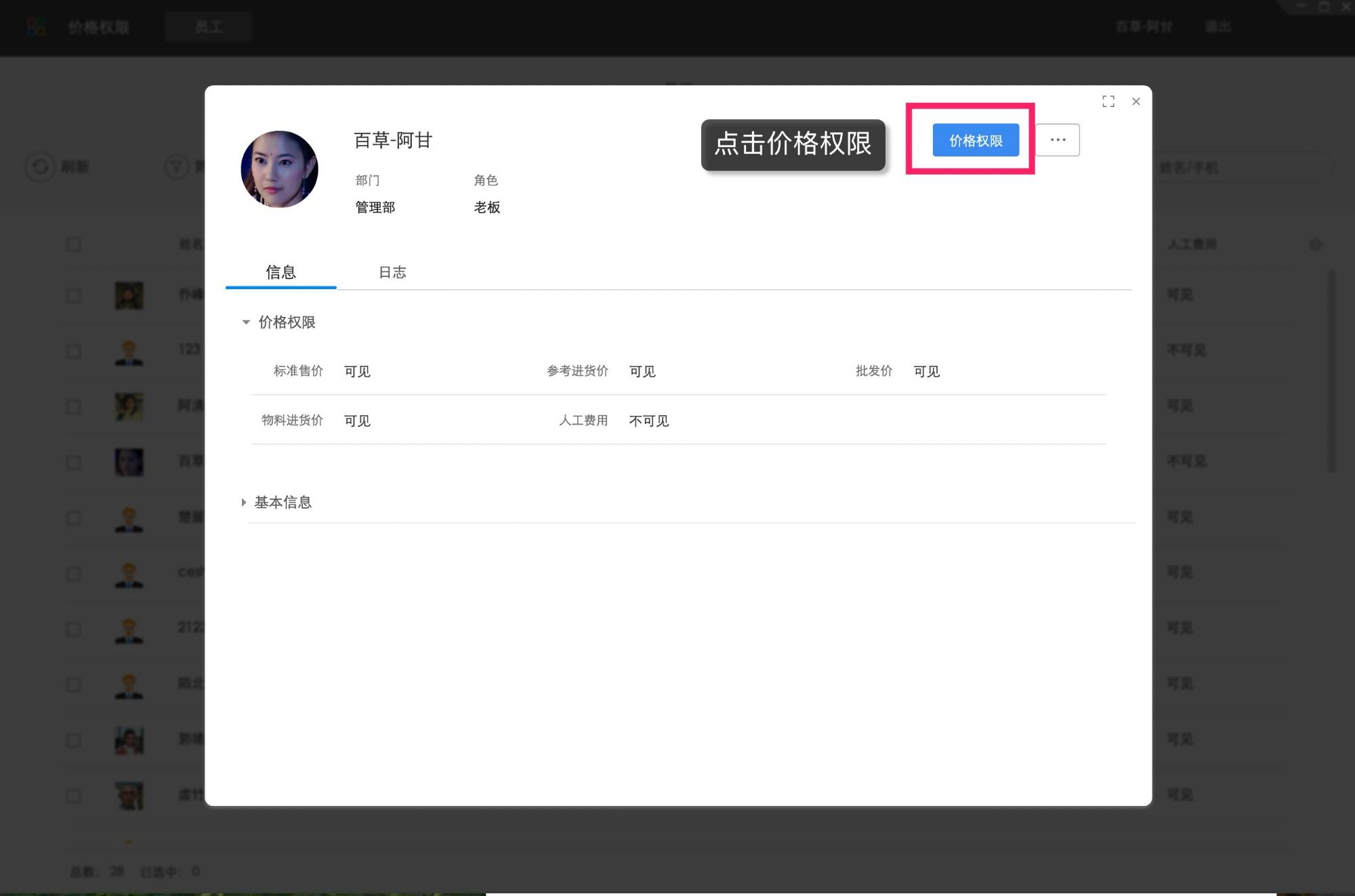Switch to the 日志 tab
1355x896 pixels.
tap(392, 272)
